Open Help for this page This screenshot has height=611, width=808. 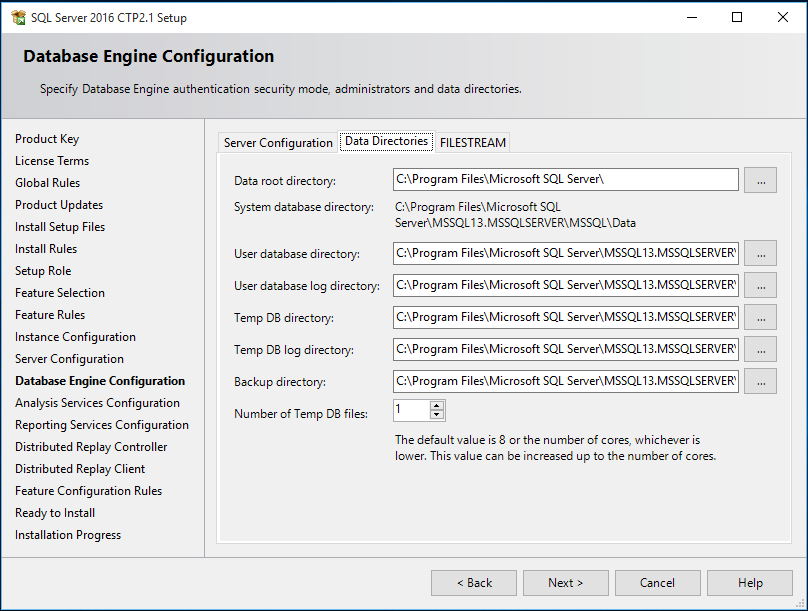click(750, 583)
